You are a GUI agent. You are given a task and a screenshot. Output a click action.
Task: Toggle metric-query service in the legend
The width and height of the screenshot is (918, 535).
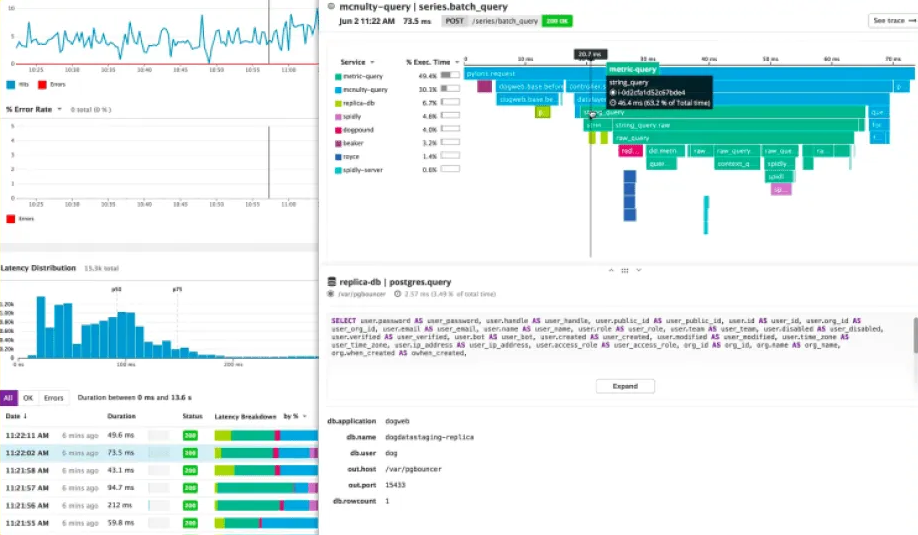pos(359,76)
